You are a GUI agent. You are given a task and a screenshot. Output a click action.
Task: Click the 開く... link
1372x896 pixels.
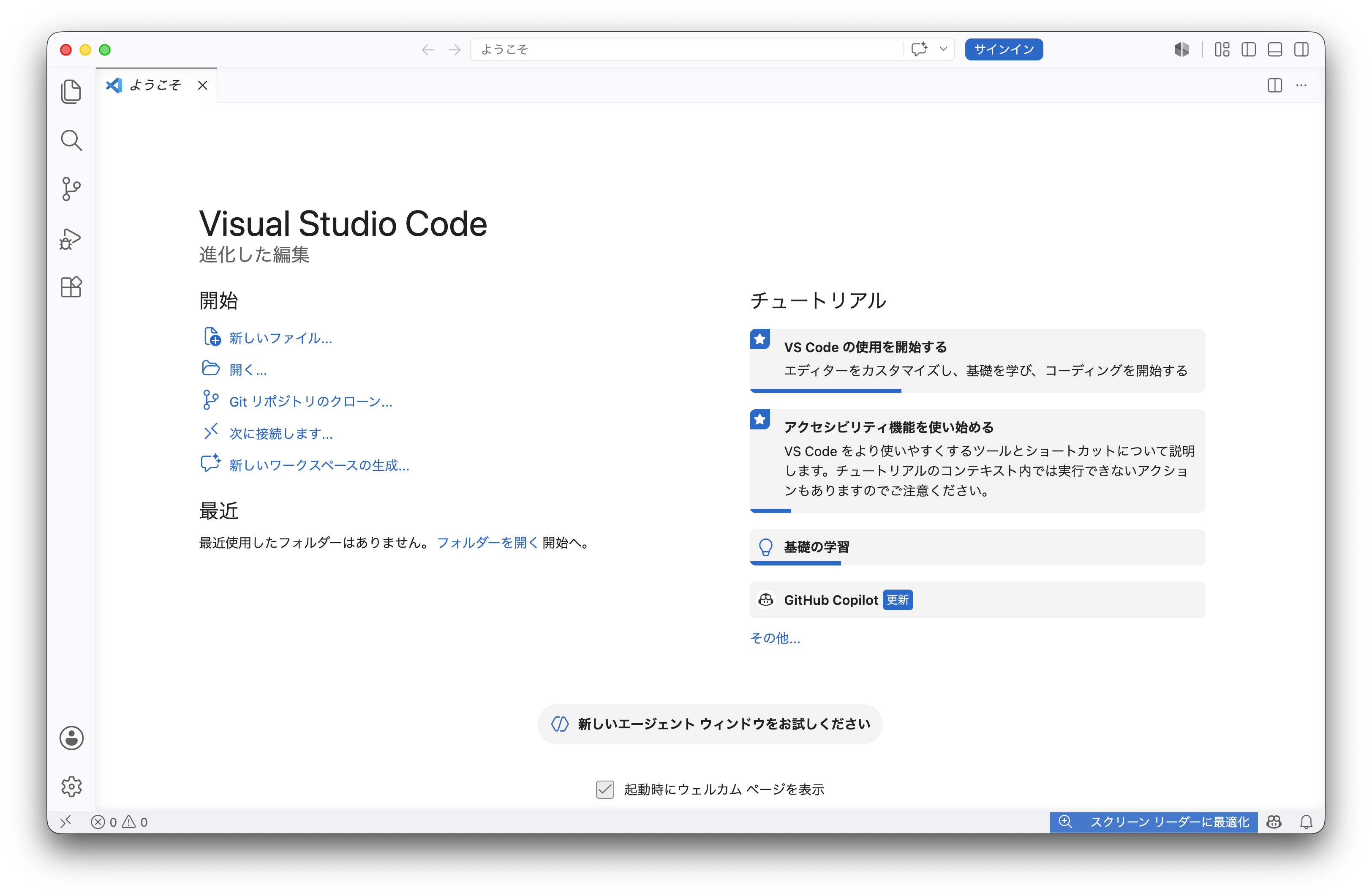(x=248, y=370)
